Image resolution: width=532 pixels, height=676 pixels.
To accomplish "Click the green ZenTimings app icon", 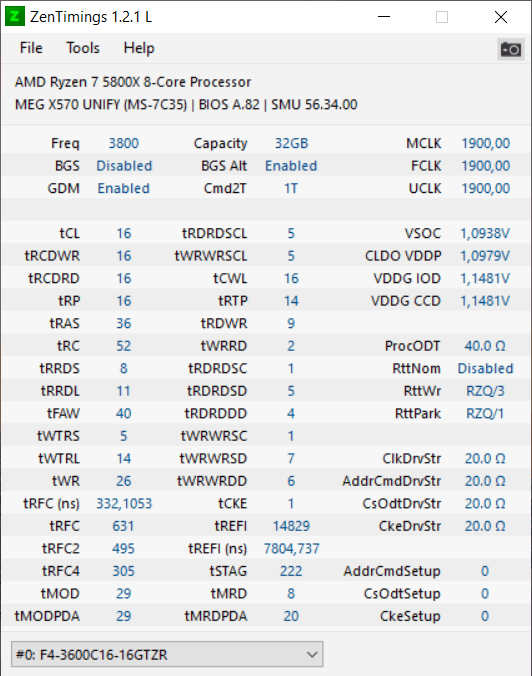I will (15, 17).
